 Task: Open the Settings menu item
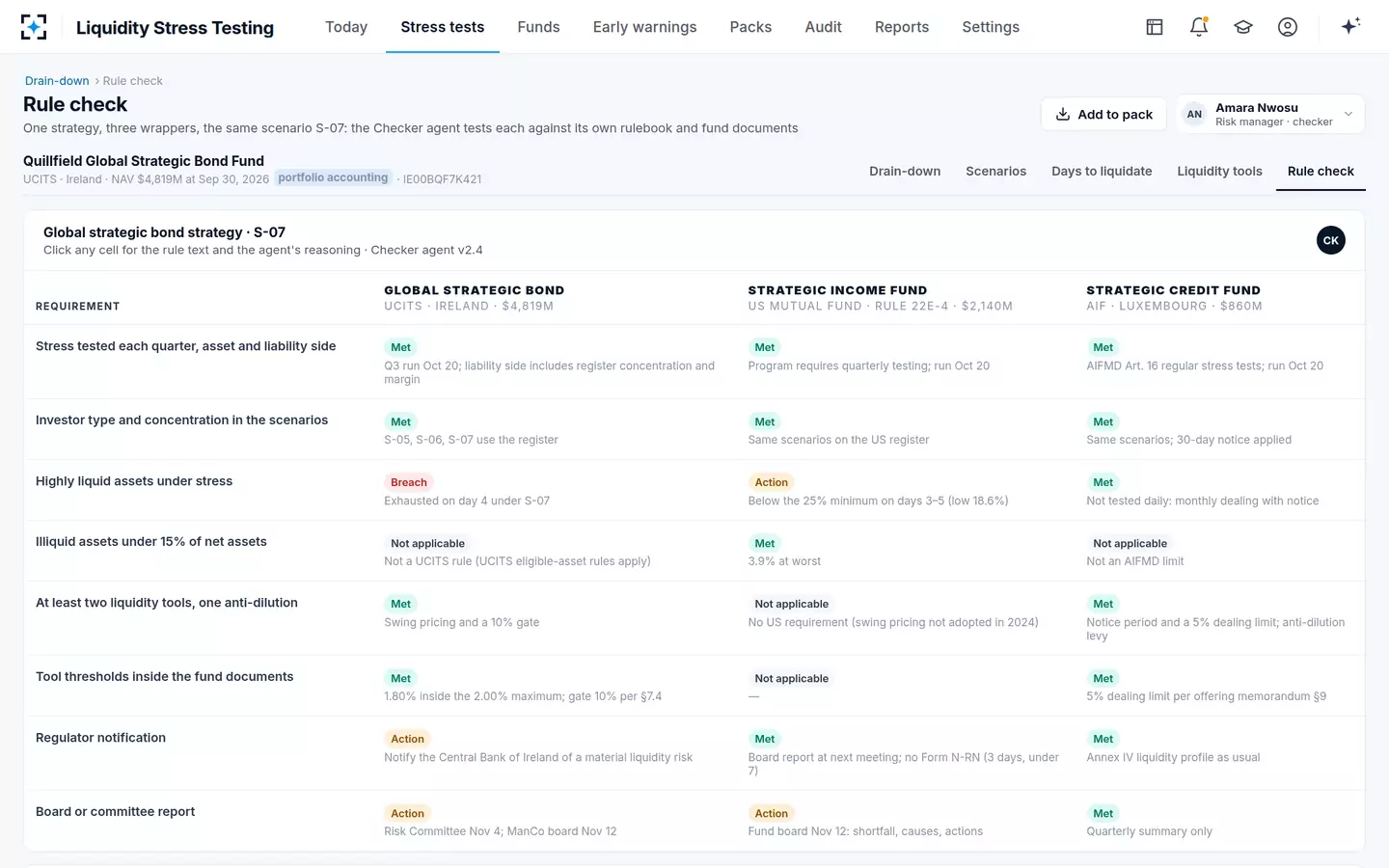click(991, 27)
